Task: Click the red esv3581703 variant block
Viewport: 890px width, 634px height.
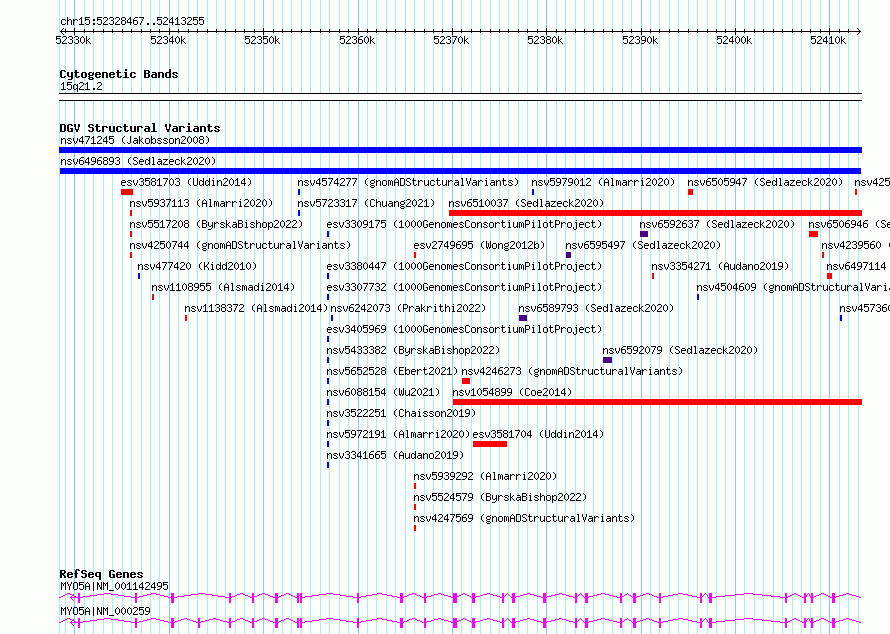Action: (x=127, y=192)
